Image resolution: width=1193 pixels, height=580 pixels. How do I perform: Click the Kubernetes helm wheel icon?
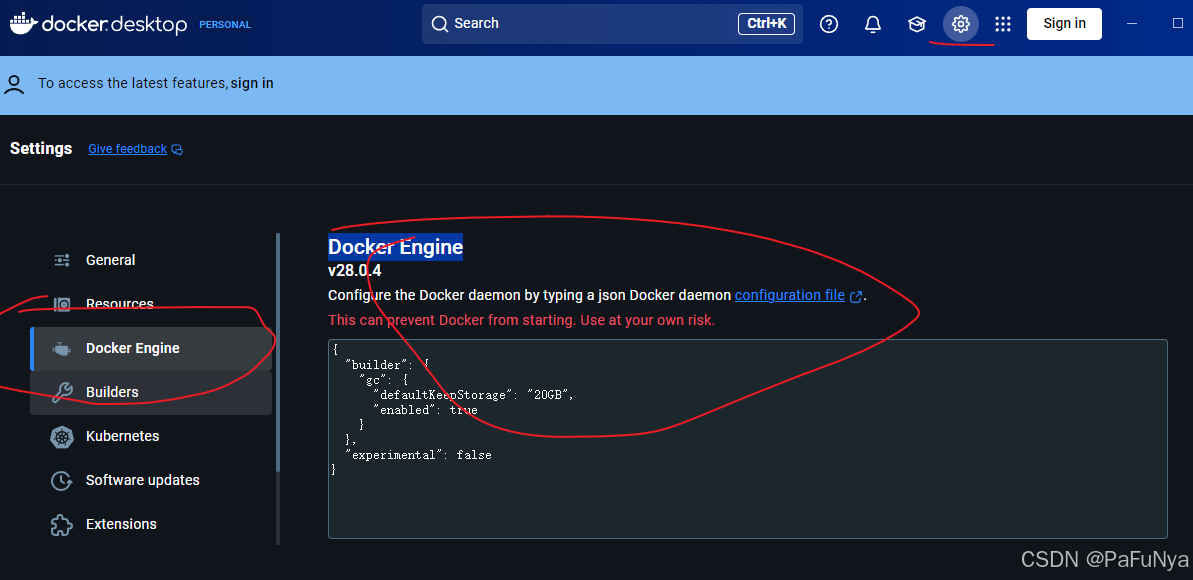62,437
